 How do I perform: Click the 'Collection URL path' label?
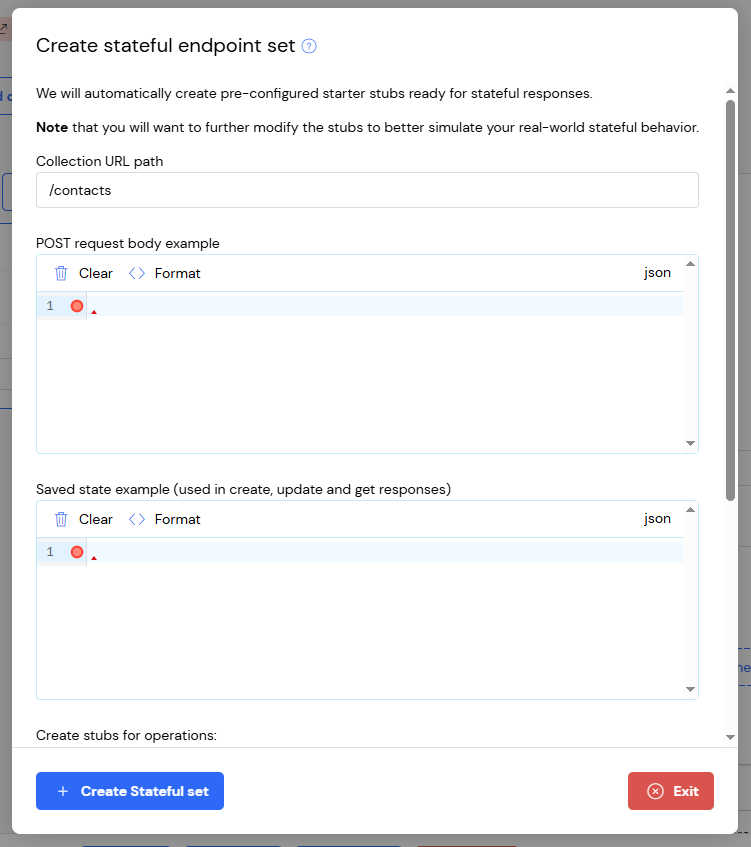99,161
